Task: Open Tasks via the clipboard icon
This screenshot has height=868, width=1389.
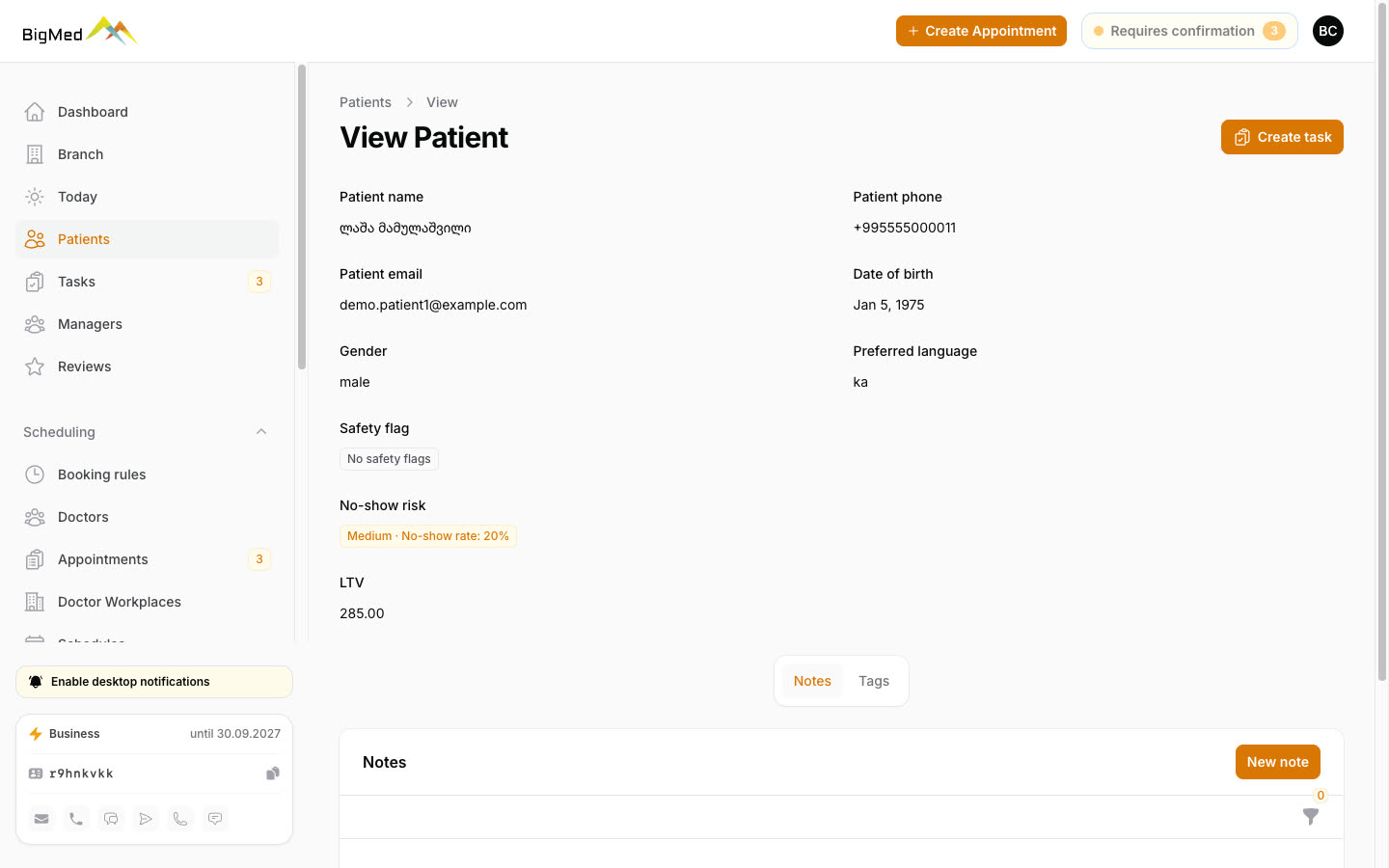Action: [35, 282]
